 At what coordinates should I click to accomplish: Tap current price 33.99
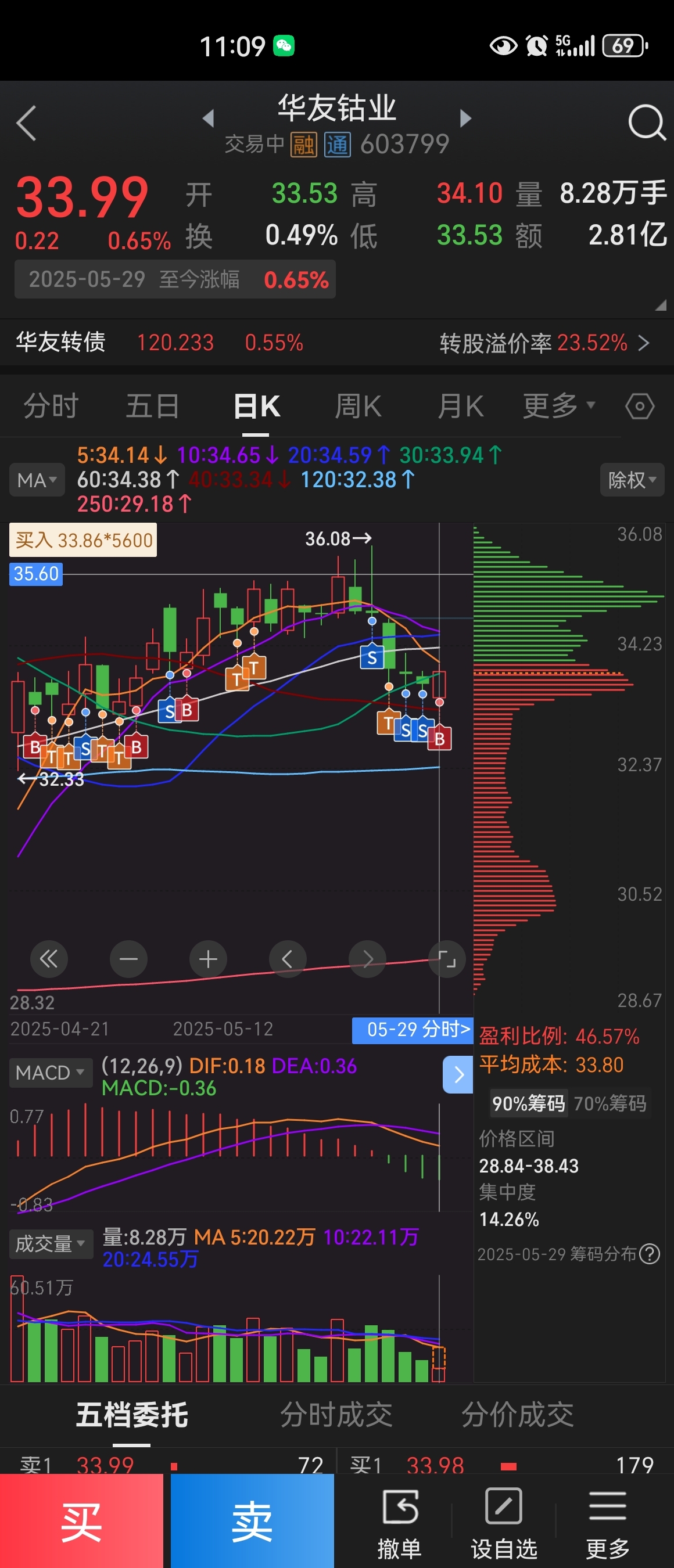tap(82, 197)
